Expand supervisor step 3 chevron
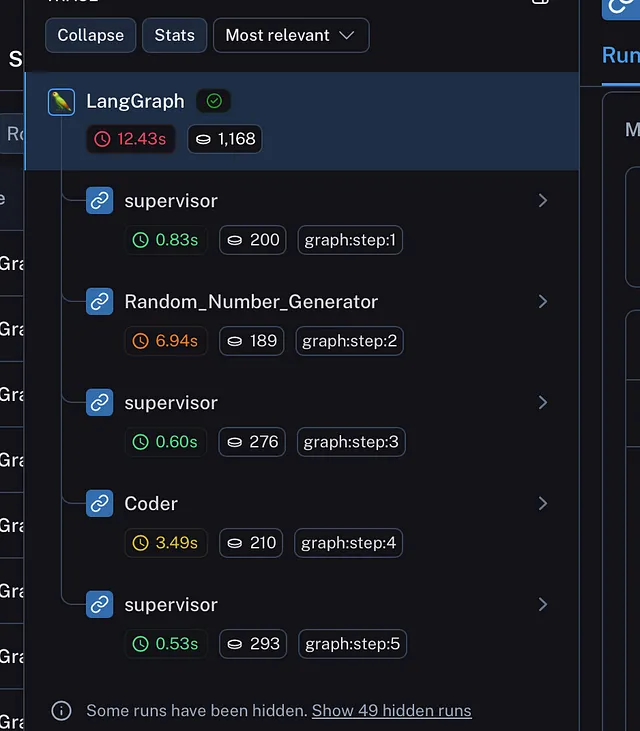 543,402
